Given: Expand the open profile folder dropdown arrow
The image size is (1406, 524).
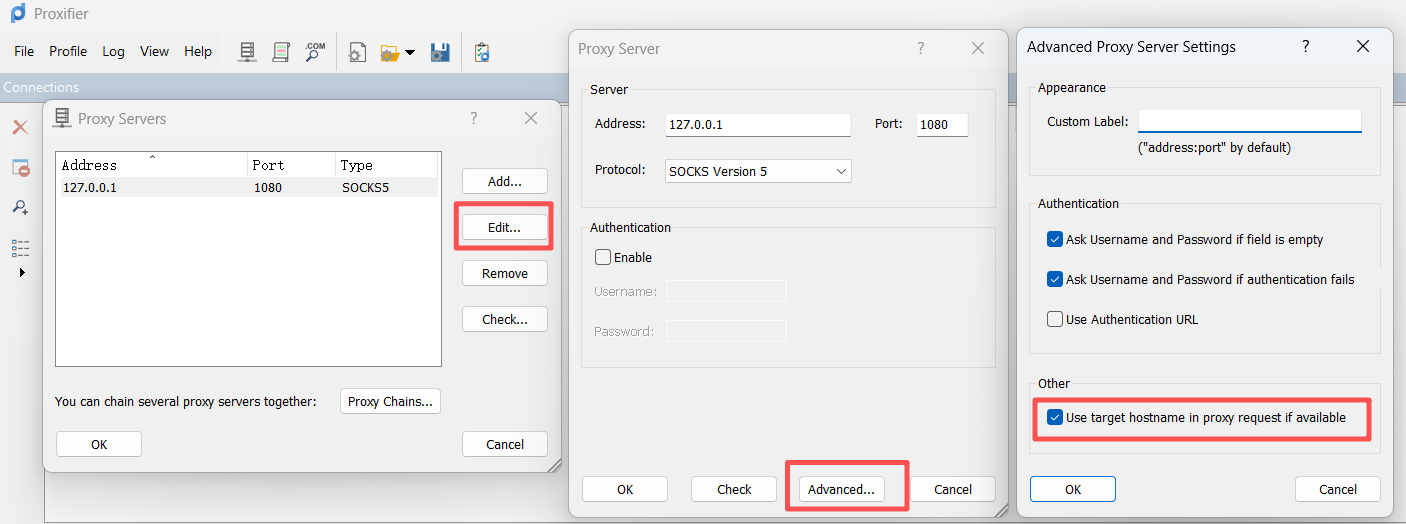Looking at the screenshot, I should click(x=410, y=52).
